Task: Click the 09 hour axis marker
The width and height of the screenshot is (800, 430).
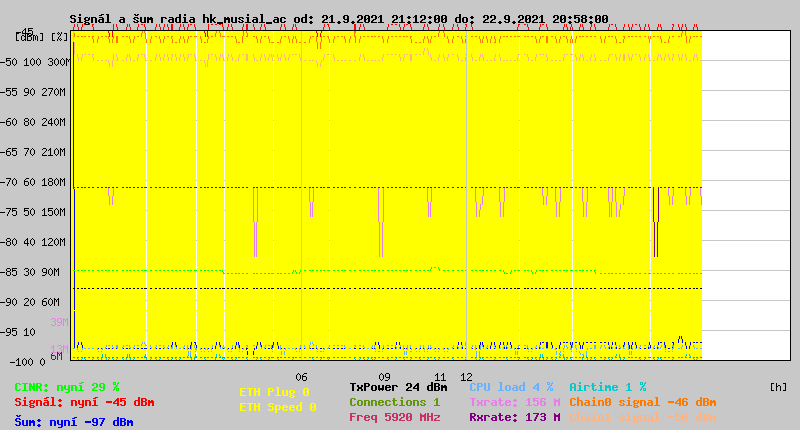Action: tap(384, 349)
